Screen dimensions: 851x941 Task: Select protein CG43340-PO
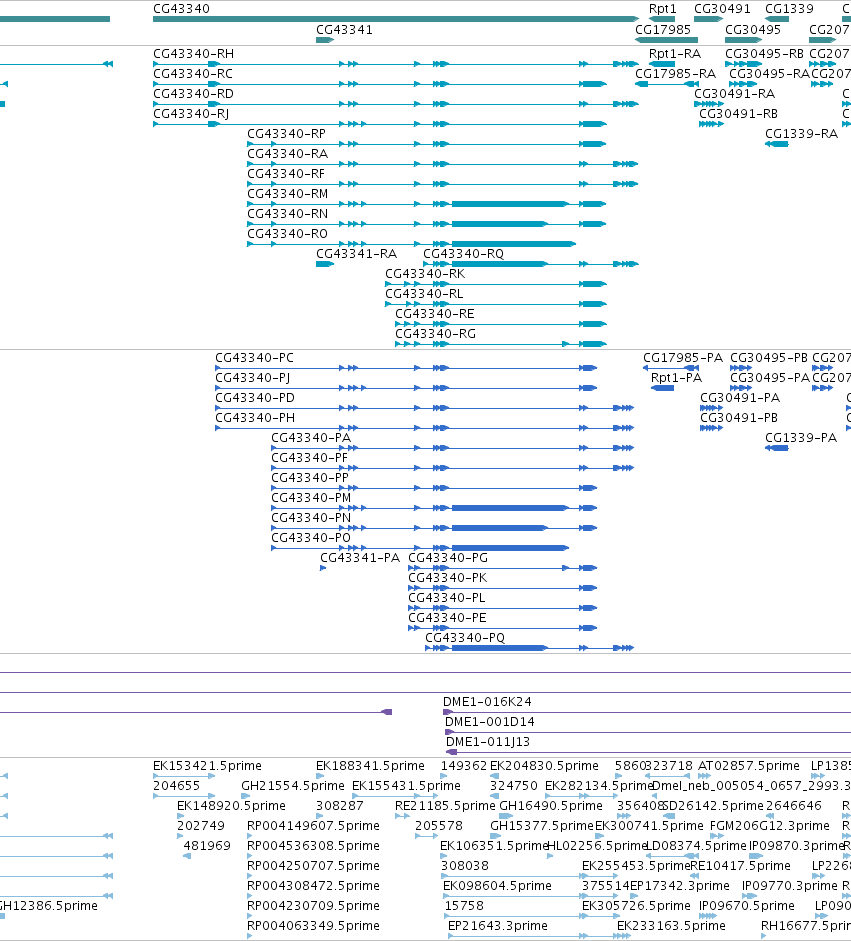[x=311, y=538]
